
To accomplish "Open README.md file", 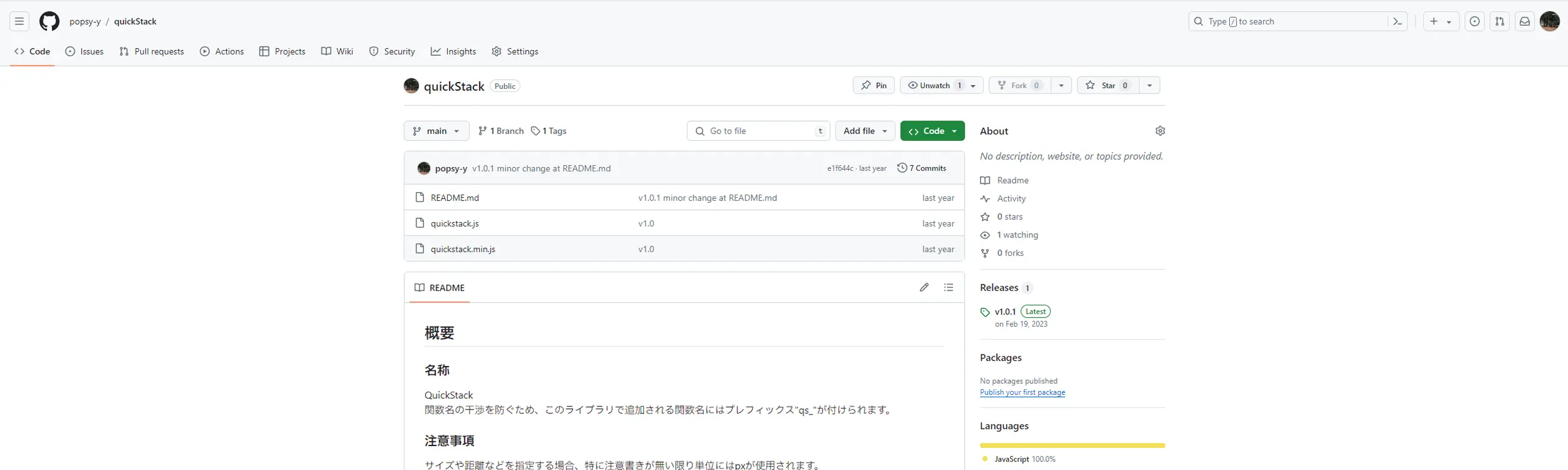I will pyautogui.click(x=454, y=198).
